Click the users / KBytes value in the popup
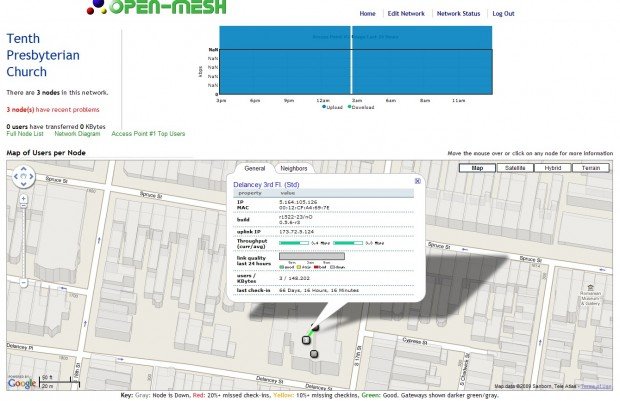 pos(295,278)
